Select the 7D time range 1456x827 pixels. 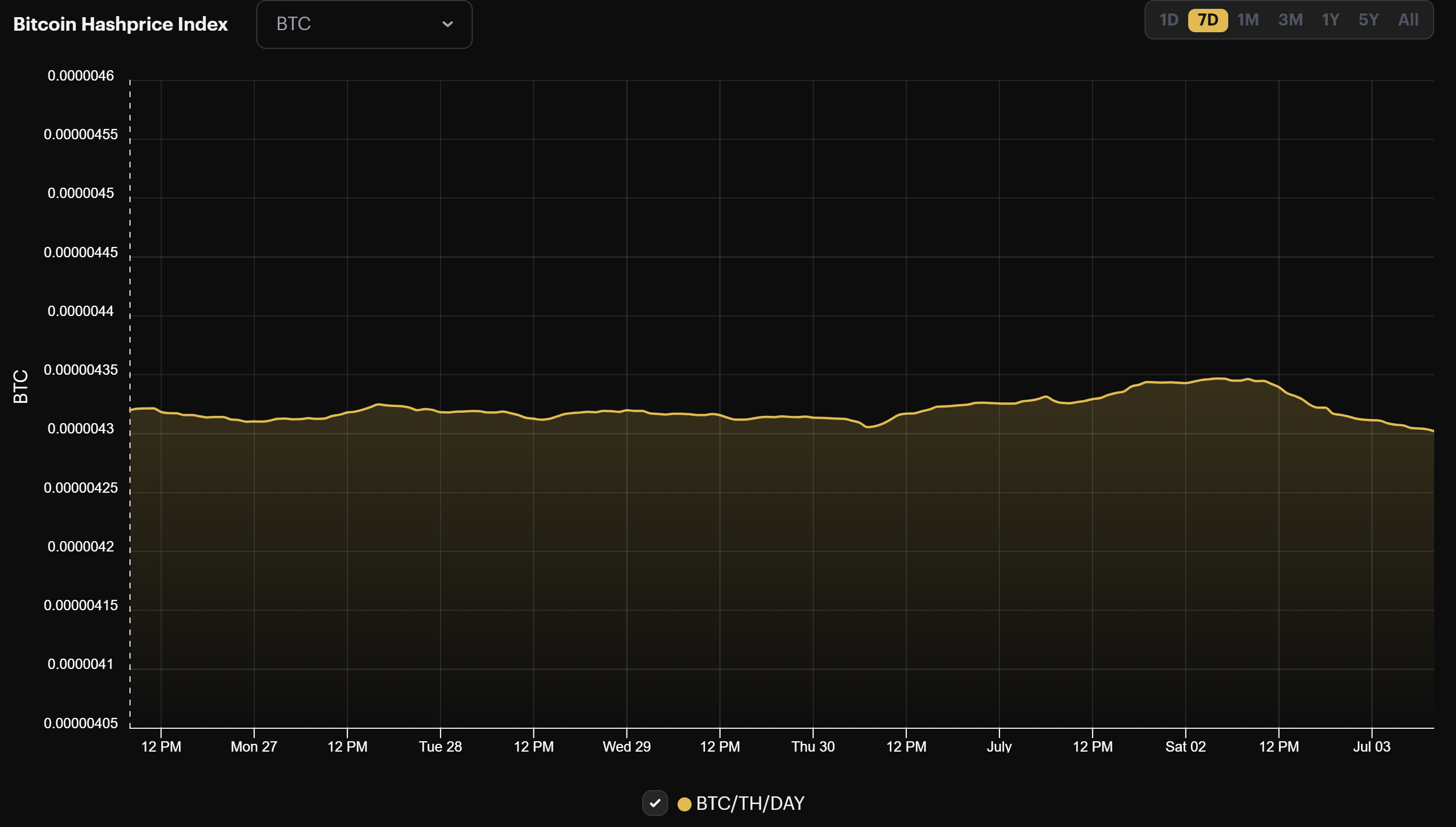(1208, 20)
